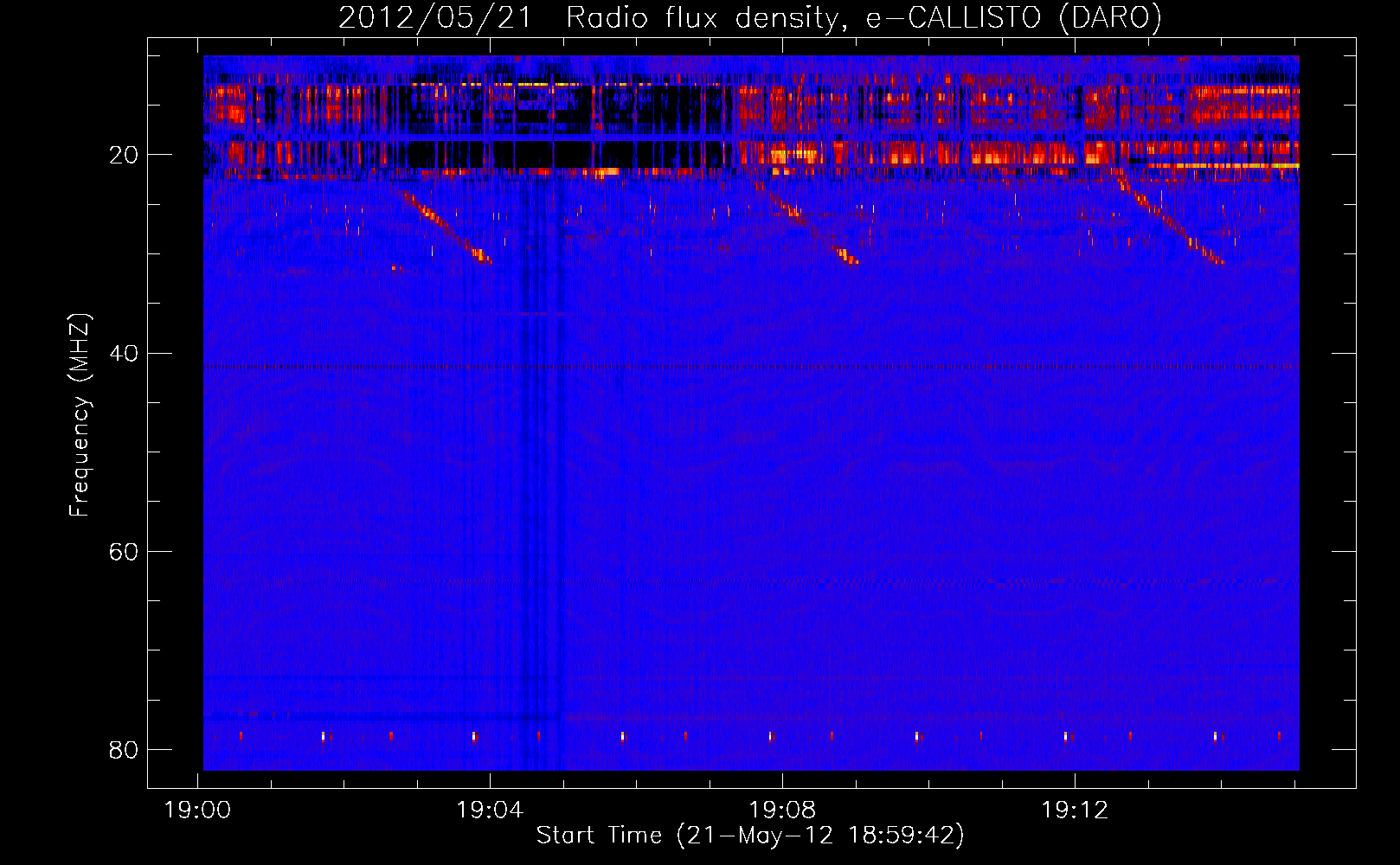Click the "Start Time (21-May-12 18:59:42)" x-axis label

pyautogui.click(x=750, y=836)
